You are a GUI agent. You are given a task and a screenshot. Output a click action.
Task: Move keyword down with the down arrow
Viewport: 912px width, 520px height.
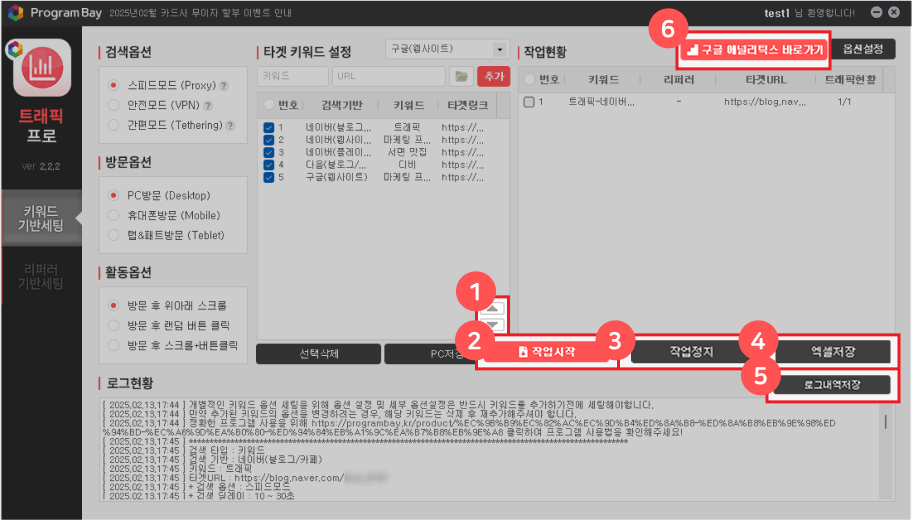497,325
